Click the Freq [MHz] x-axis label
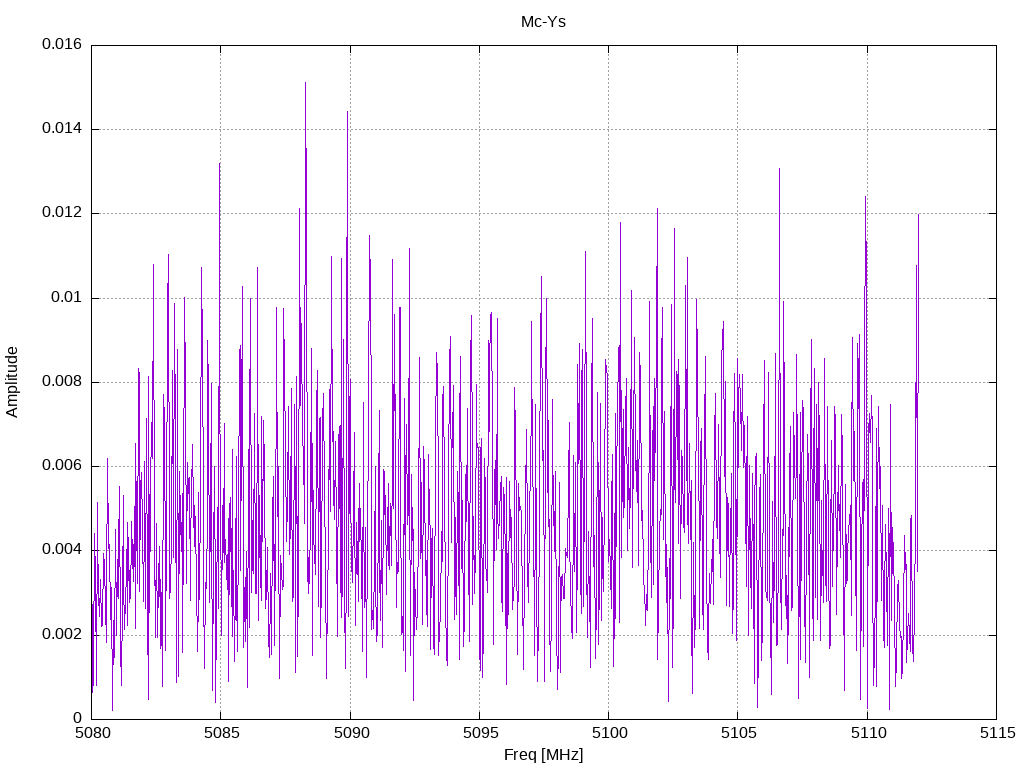The image size is (1024, 768). click(x=543, y=755)
